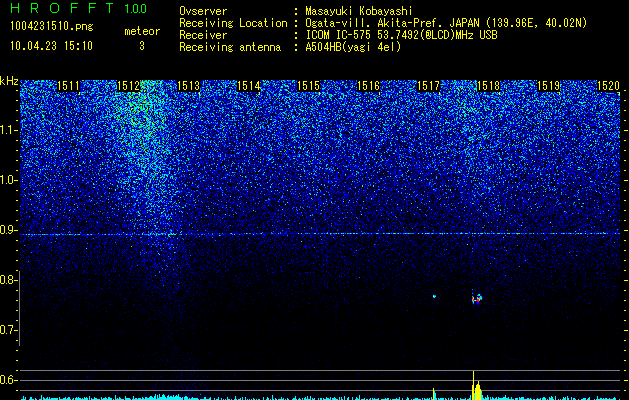
Task: Click the 1519 time marker
Action: (x=548, y=86)
